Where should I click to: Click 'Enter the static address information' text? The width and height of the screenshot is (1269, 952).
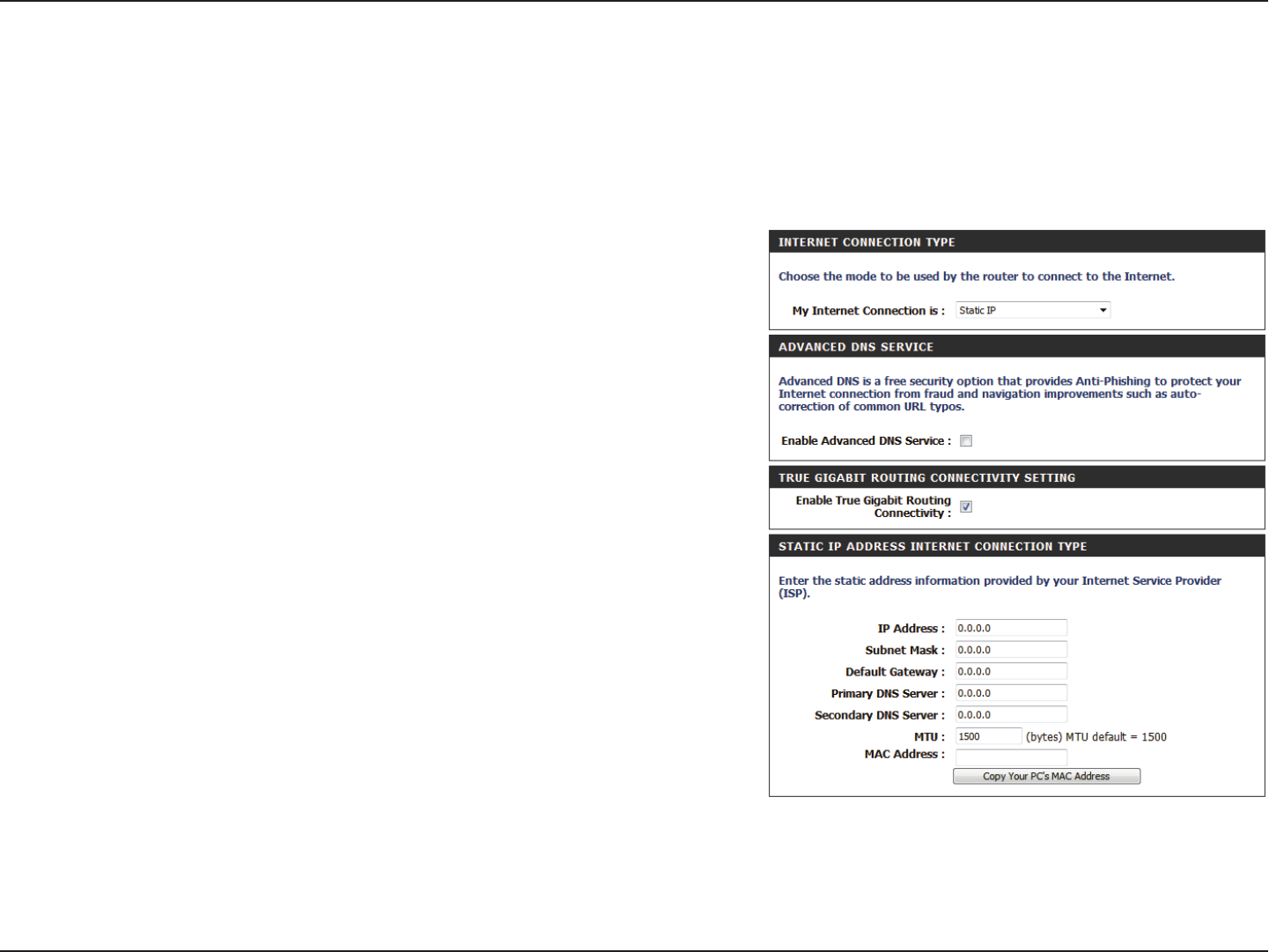(1000, 587)
